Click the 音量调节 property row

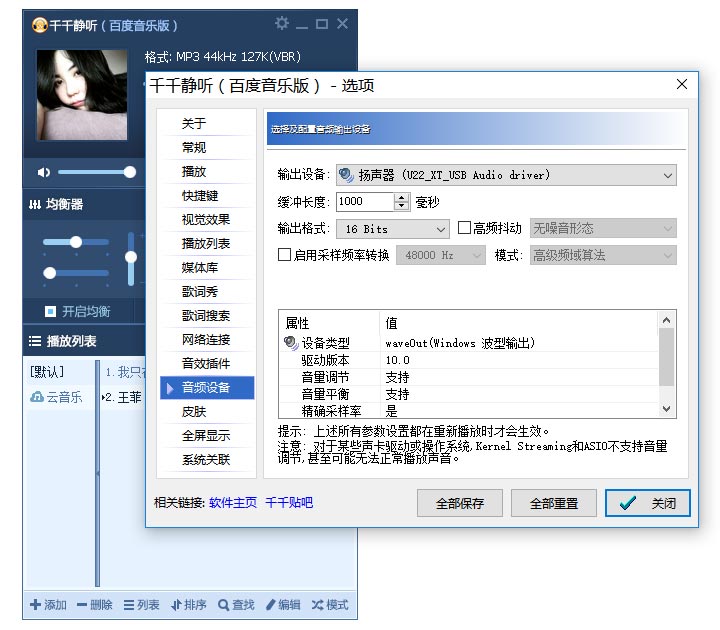click(468, 377)
